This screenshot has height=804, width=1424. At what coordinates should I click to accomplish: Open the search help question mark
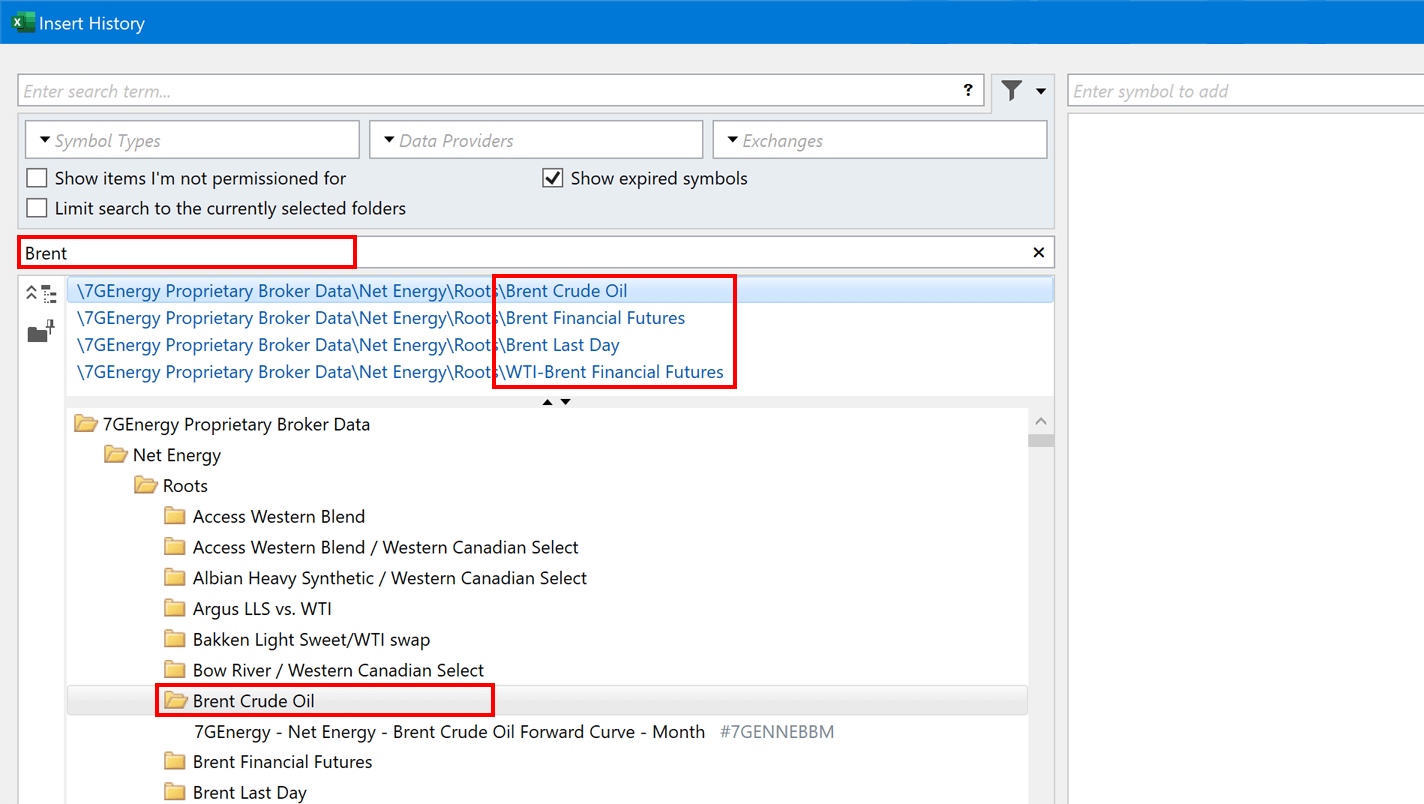pos(967,90)
